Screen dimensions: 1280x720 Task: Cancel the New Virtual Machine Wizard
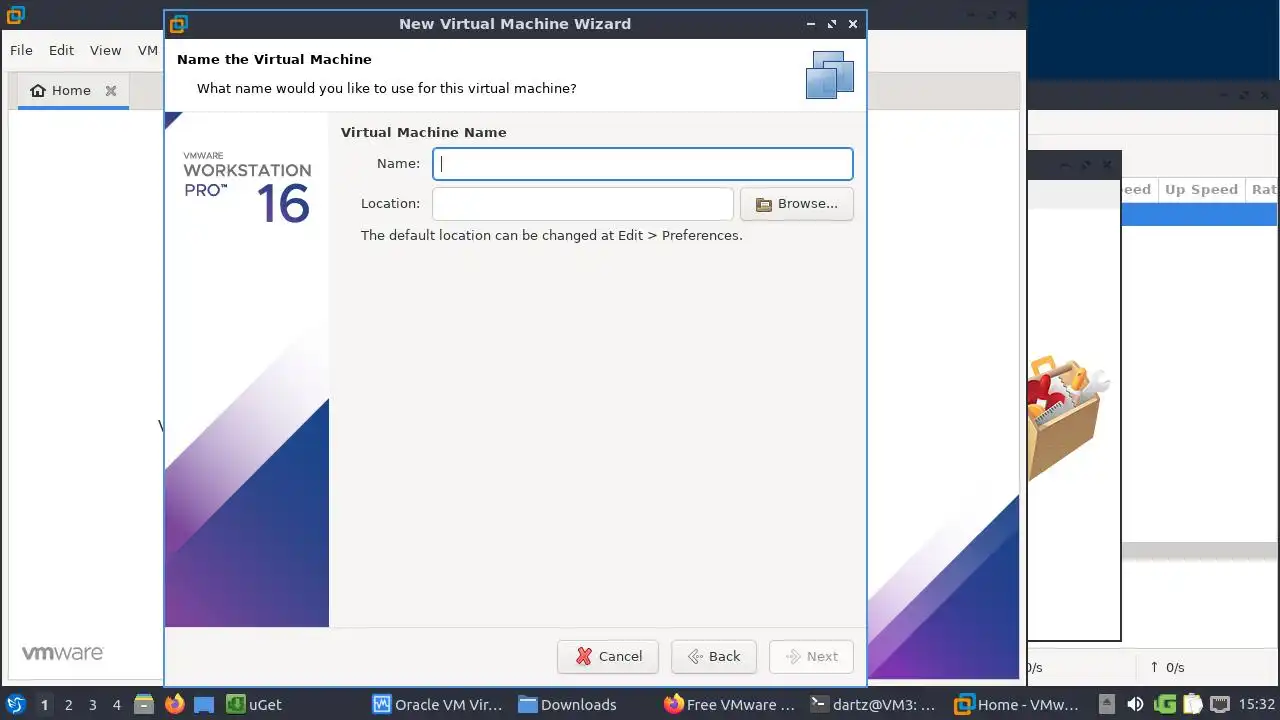tap(608, 657)
